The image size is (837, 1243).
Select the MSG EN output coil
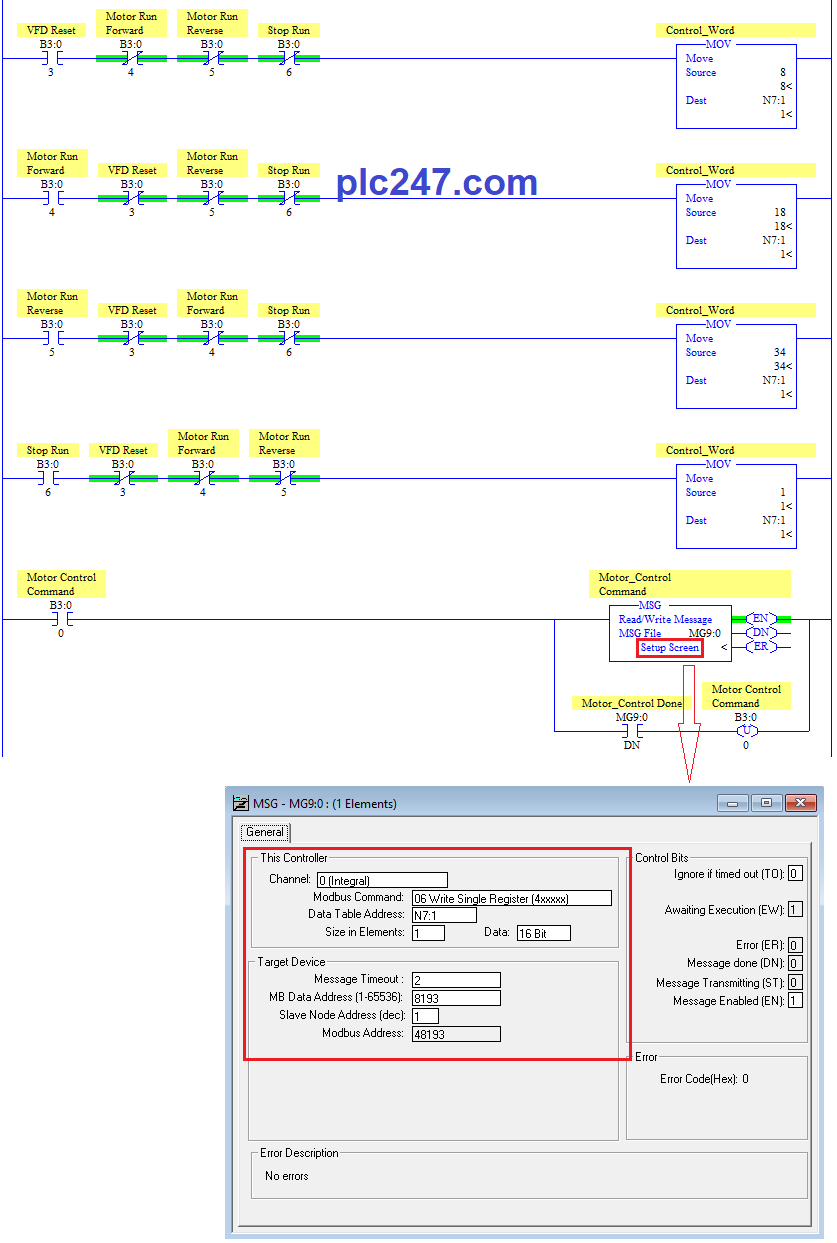point(759,619)
